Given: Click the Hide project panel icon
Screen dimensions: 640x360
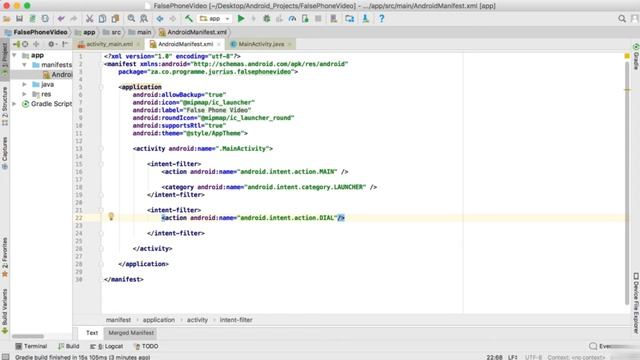Looking at the screenshot, I should [64, 44].
